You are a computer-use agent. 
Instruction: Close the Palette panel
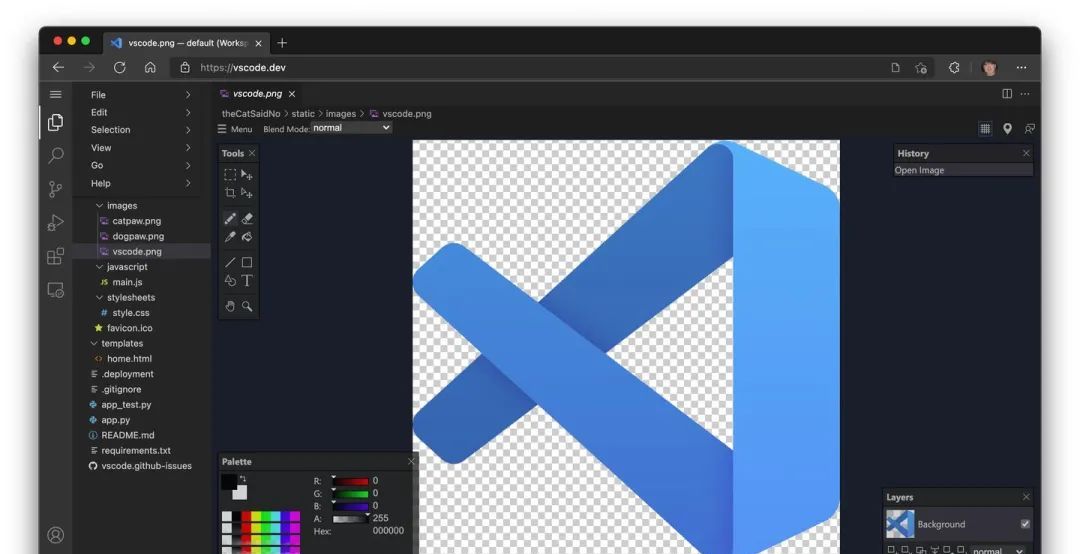(x=412, y=461)
